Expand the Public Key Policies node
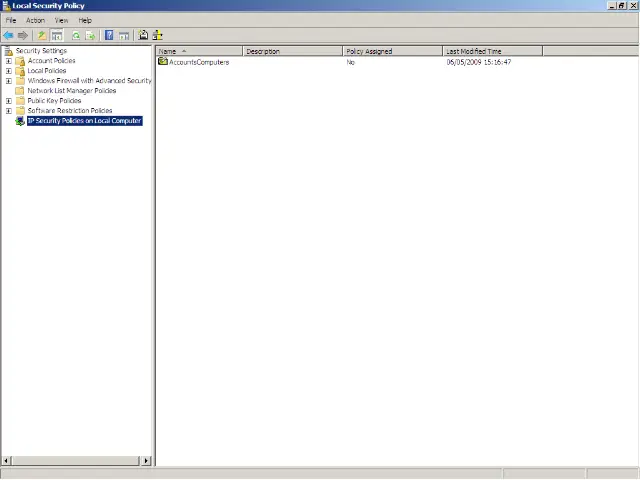 click(9, 101)
